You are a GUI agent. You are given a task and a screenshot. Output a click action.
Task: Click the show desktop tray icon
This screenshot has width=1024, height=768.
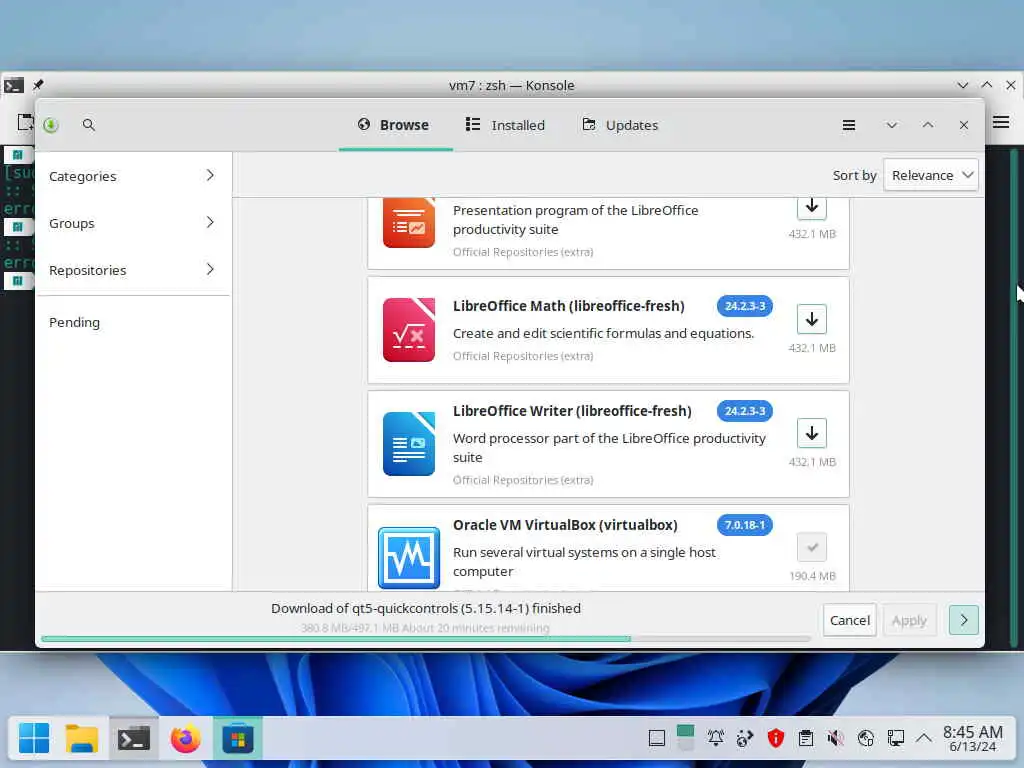[656, 738]
